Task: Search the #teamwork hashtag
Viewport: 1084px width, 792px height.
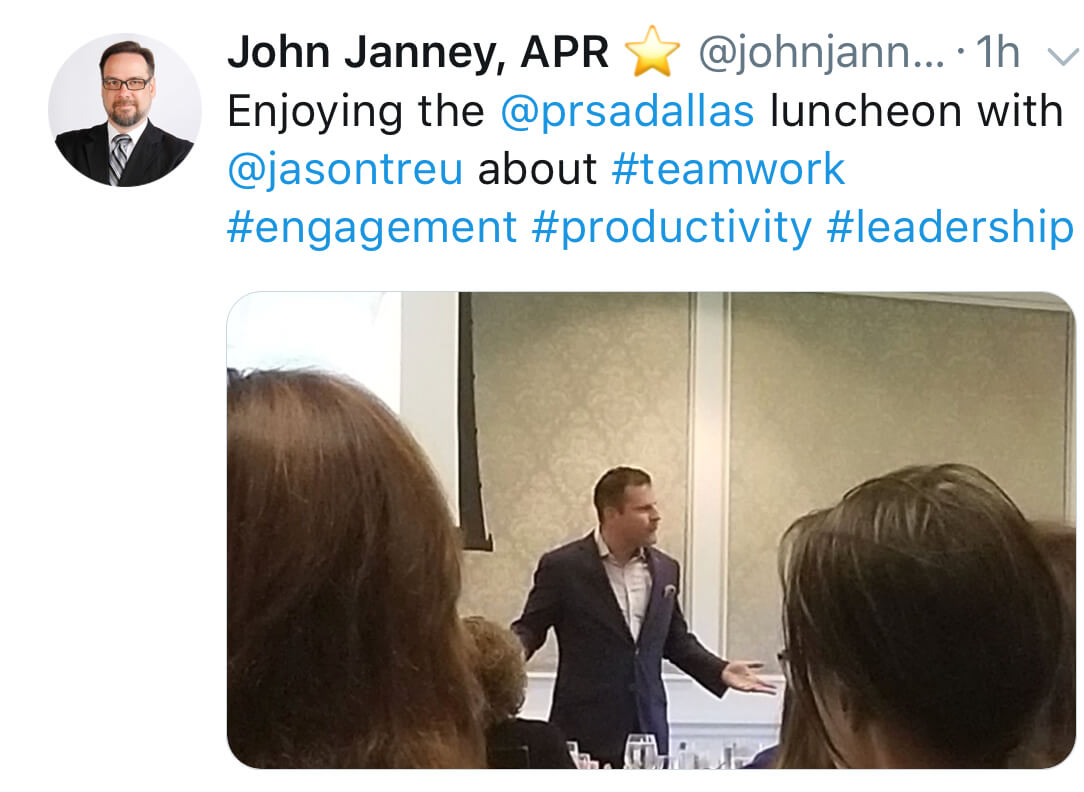Action: (x=729, y=169)
